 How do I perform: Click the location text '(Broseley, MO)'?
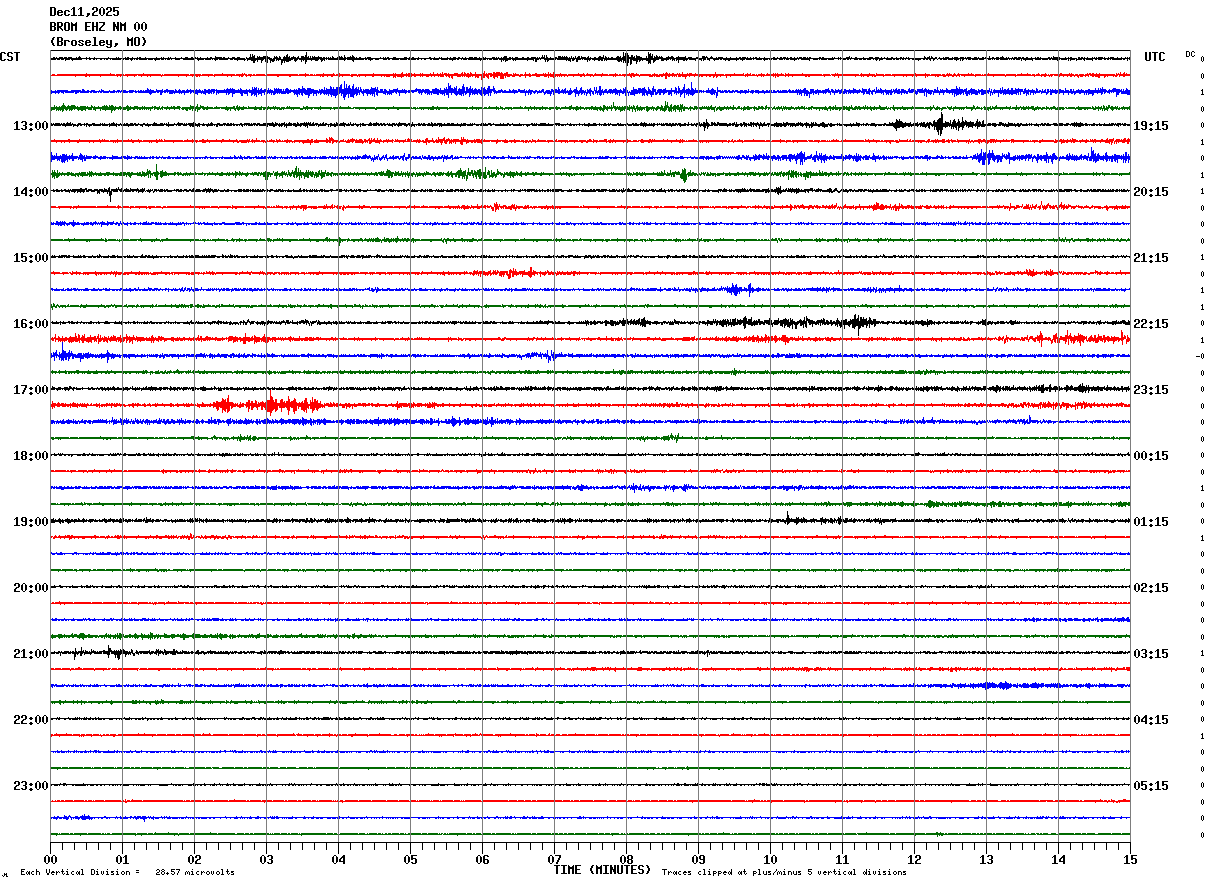[x=98, y=42]
